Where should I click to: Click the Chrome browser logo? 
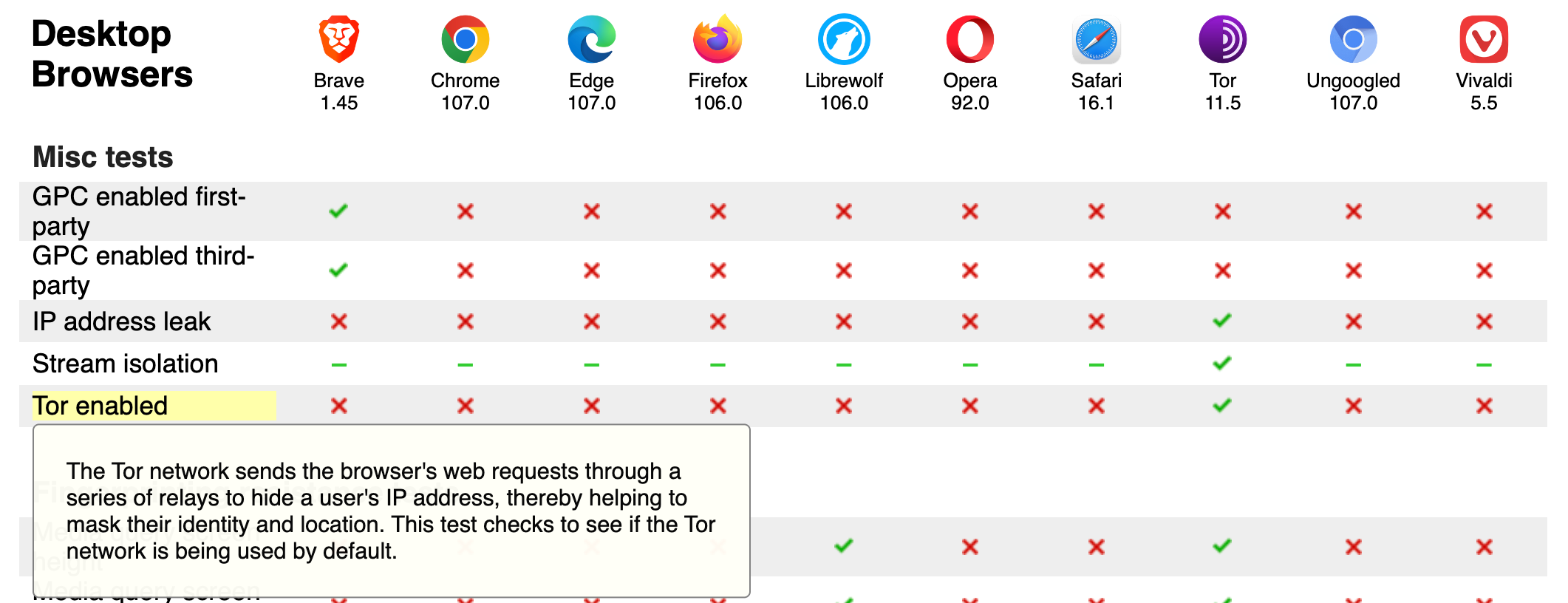tap(465, 39)
